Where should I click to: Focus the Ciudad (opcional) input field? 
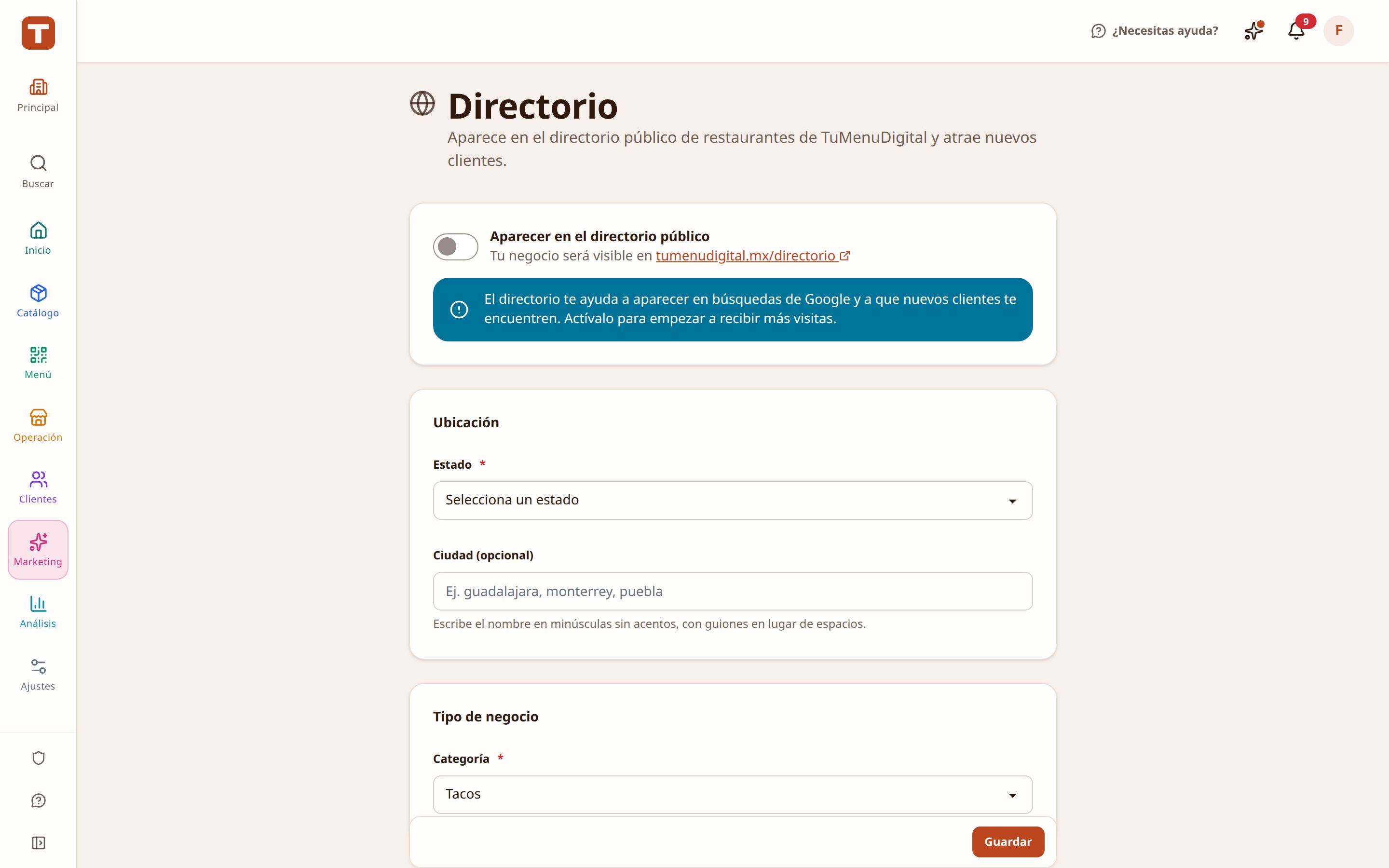coord(733,591)
